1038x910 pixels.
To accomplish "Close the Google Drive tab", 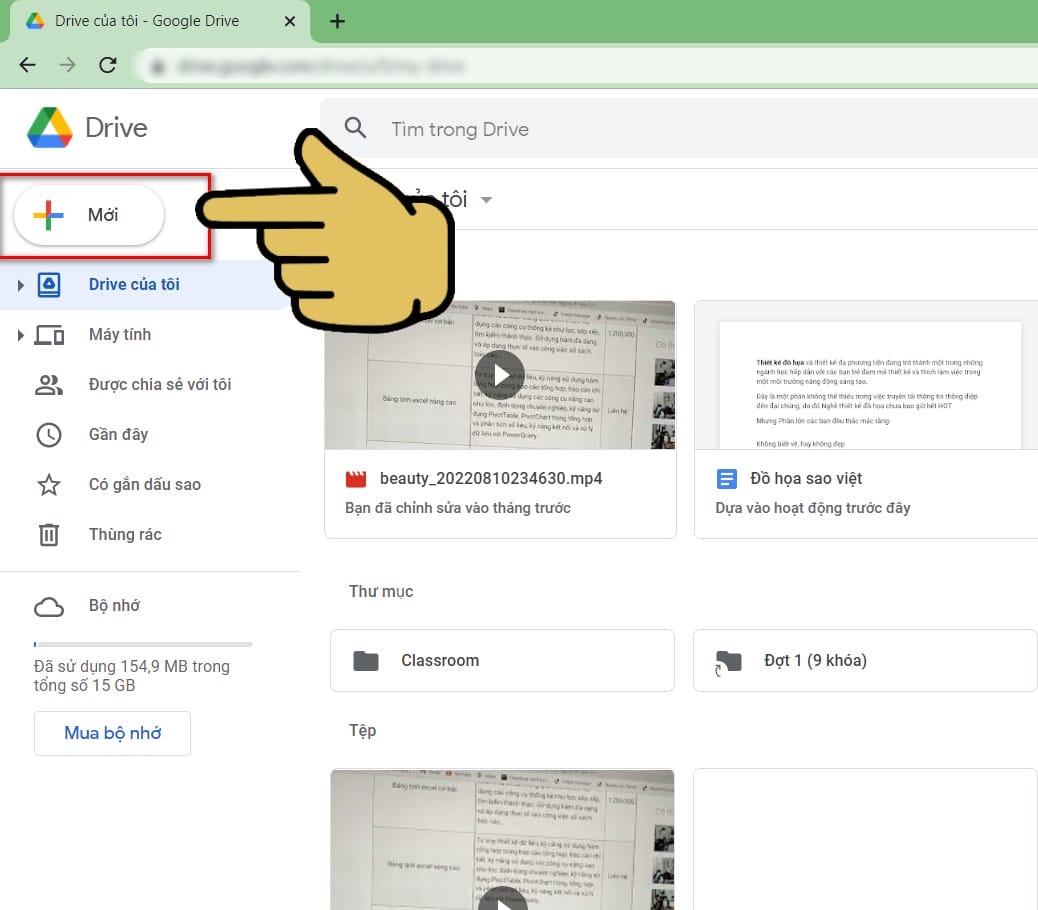I will 289,21.
